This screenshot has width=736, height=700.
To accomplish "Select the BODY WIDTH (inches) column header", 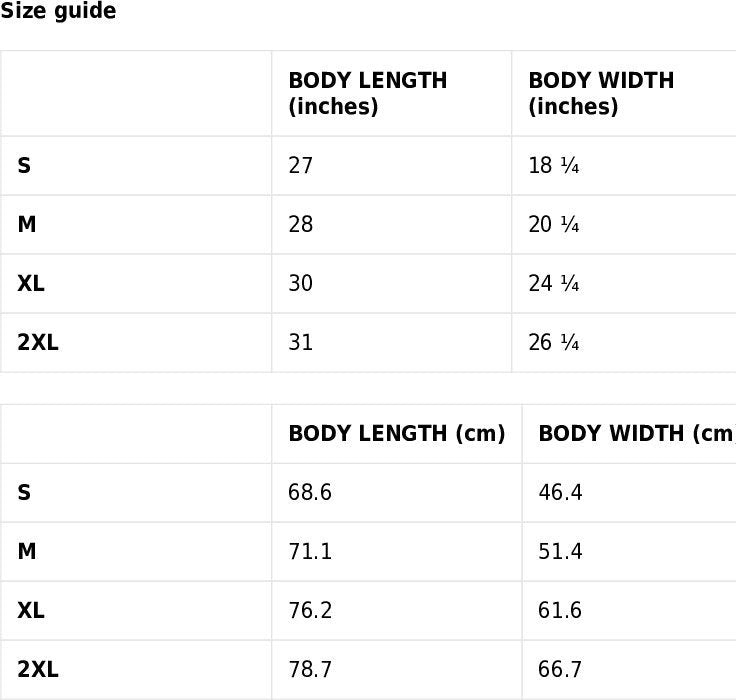I will pos(601,93).
